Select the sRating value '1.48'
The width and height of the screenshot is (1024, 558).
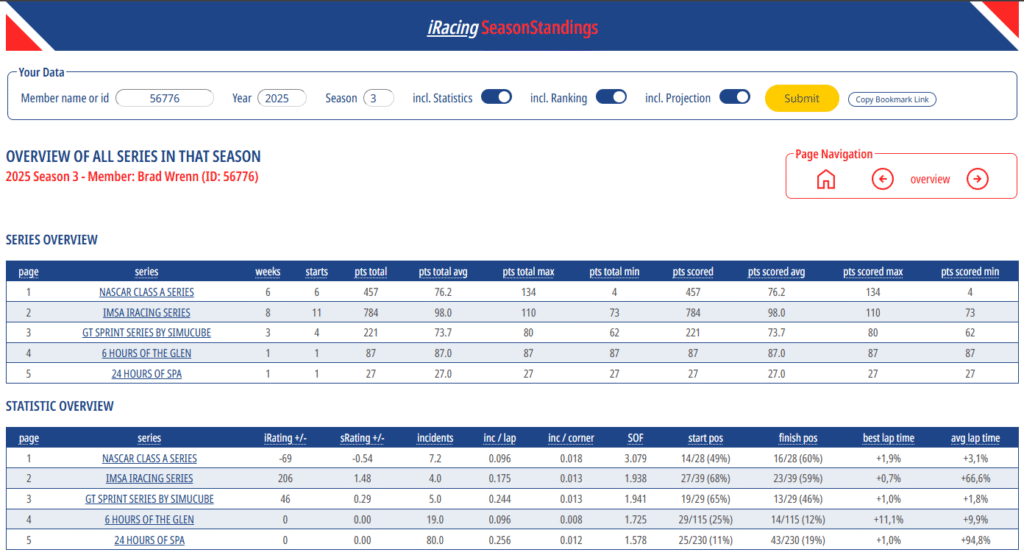(362, 478)
